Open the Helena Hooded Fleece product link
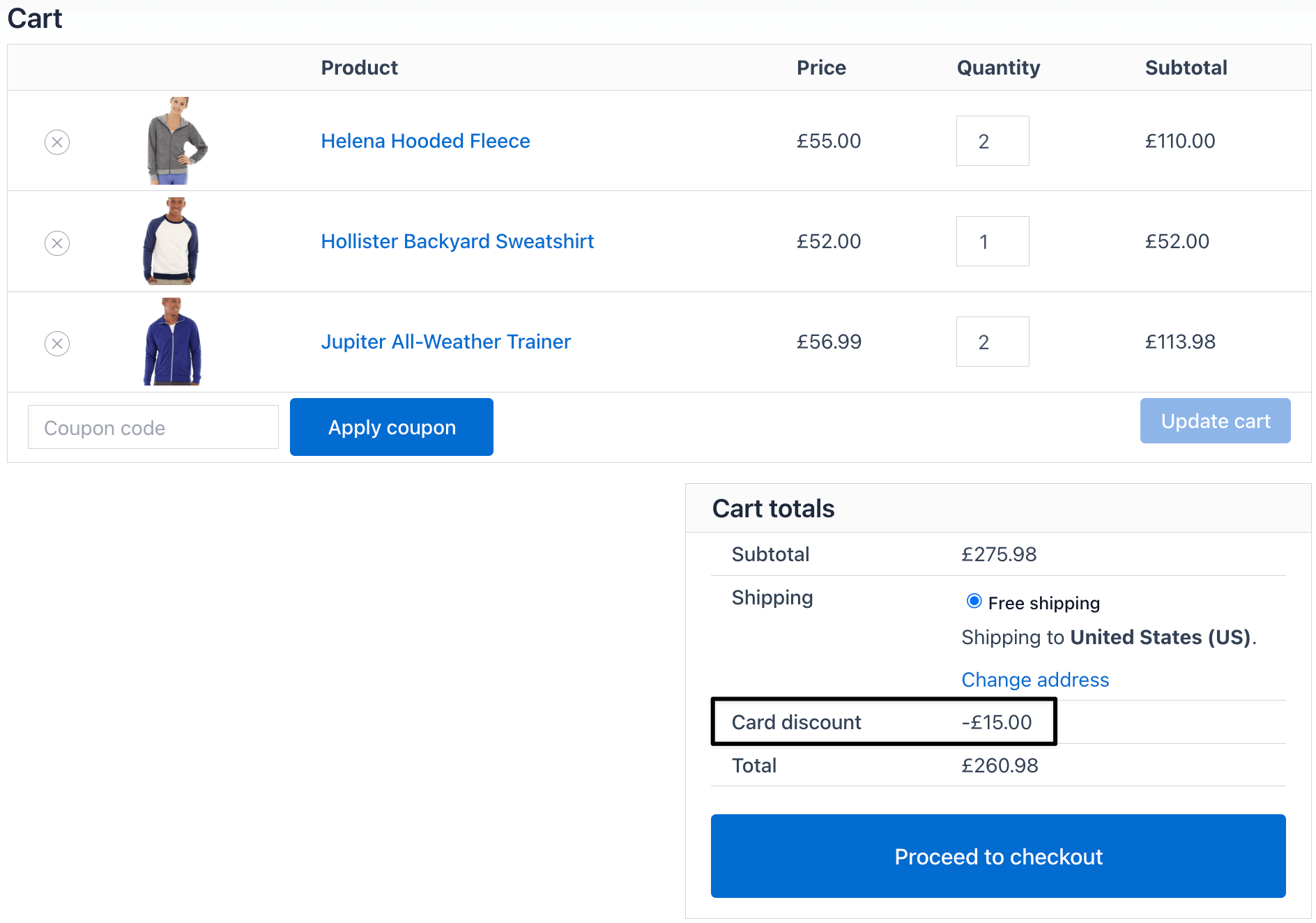This screenshot has height=923, width=1316. tap(425, 141)
